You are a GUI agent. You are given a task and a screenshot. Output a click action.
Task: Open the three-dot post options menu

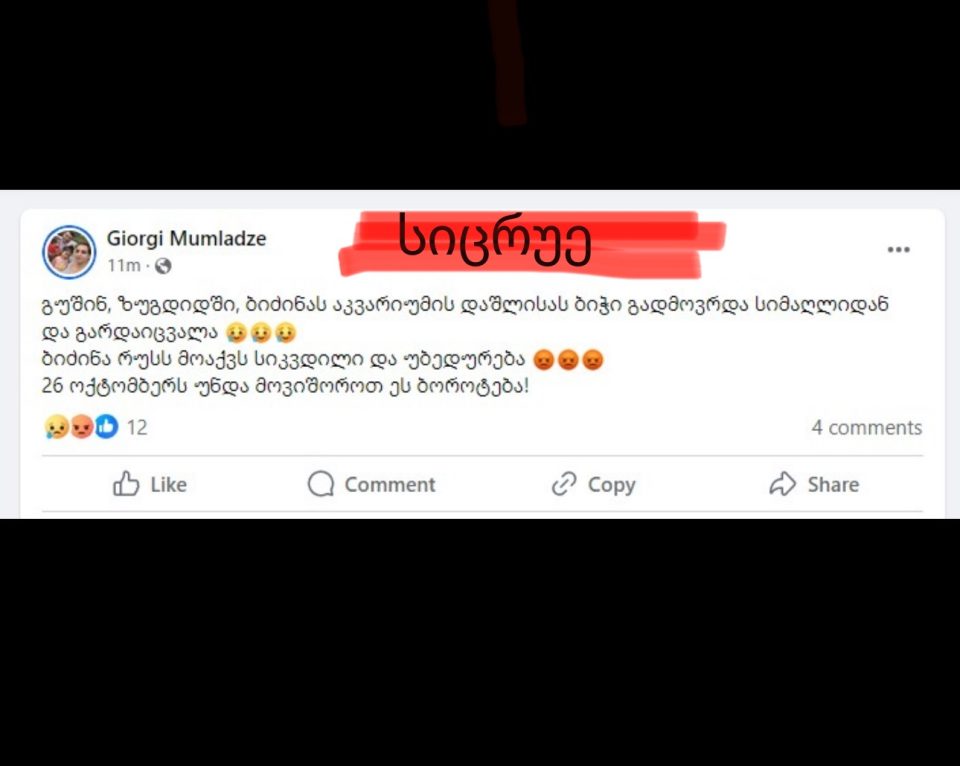coord(898,249)
